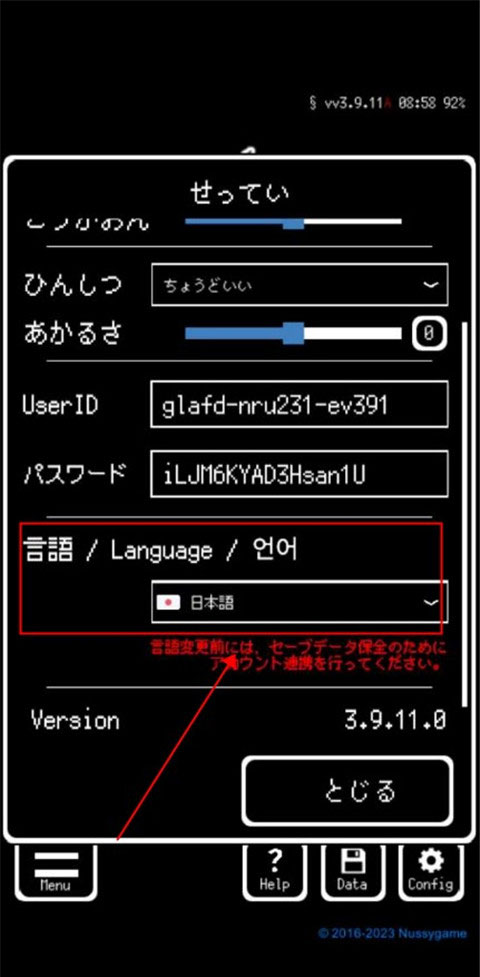Click the Japan flag in language selector
Viewport: 480px width, 977px height.
[x=168, y=603]
